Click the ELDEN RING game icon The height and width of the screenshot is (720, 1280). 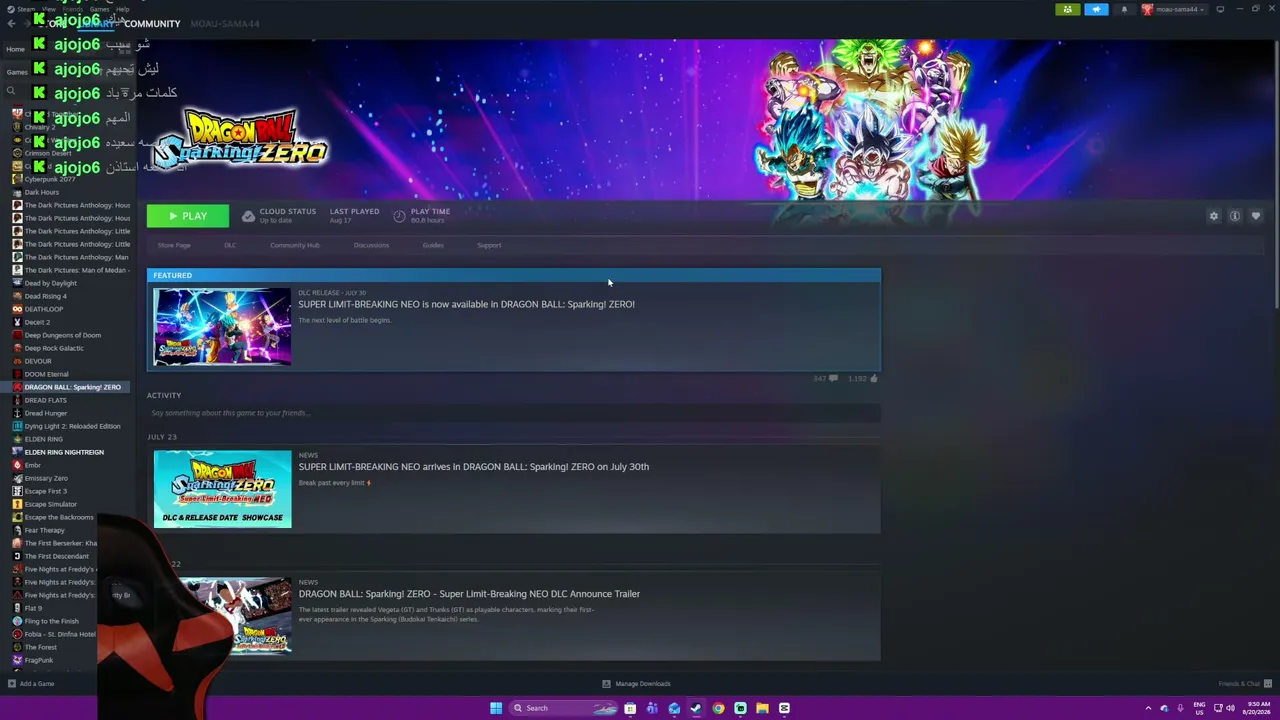click(17, 439)
